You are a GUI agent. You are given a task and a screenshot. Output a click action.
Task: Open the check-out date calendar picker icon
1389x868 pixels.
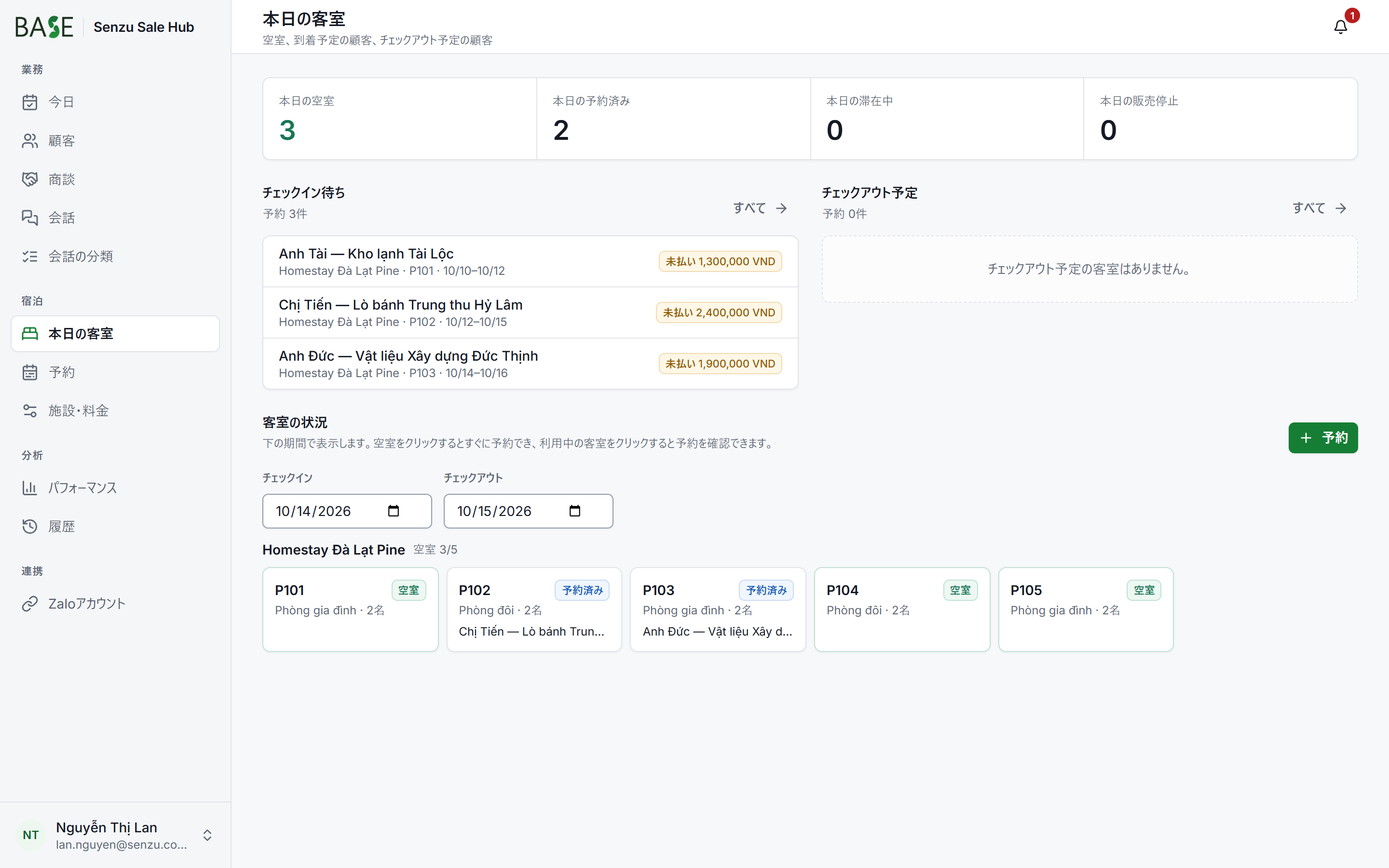click(574, 511)
